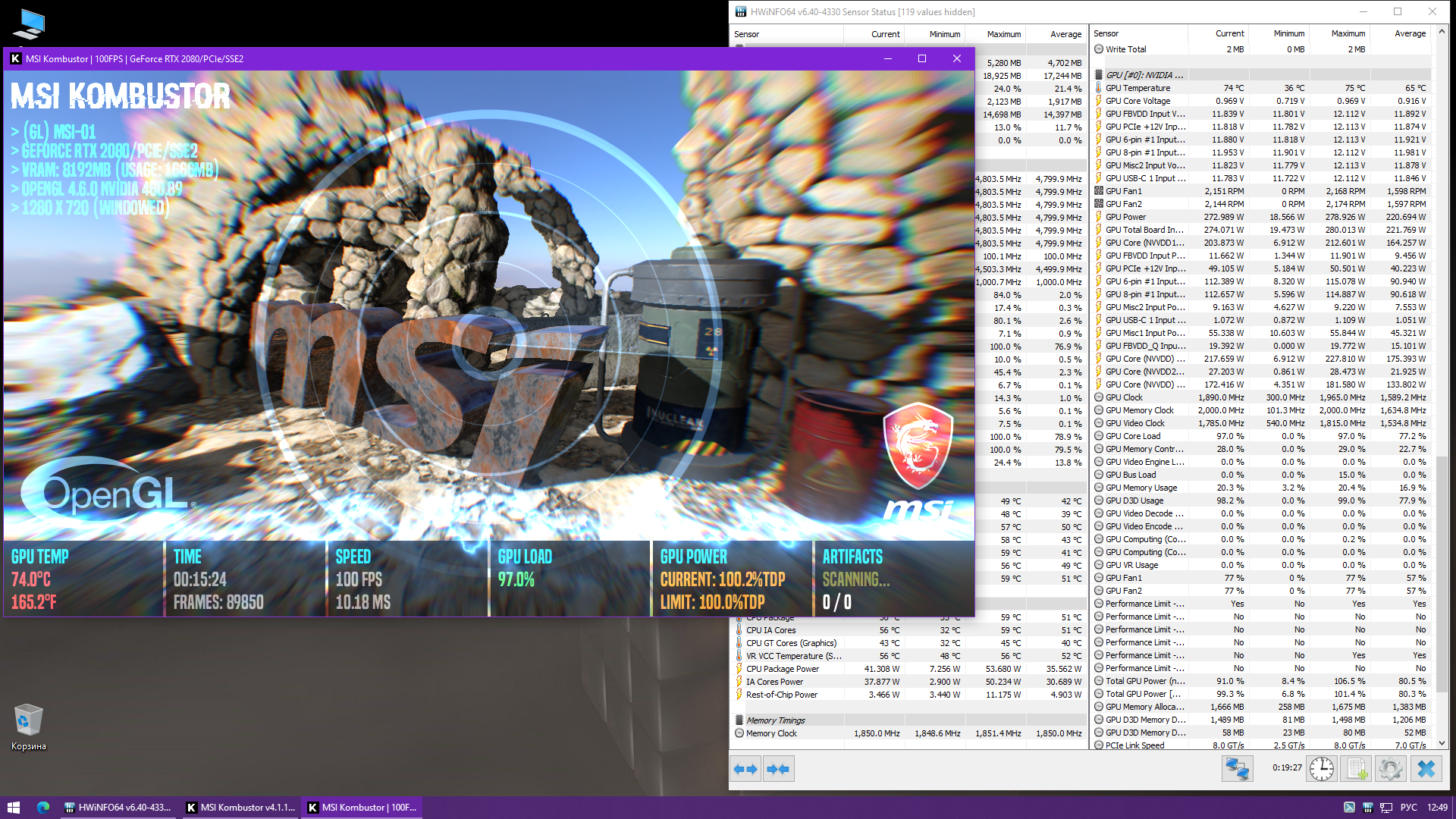
Task: Close the sensor panel with the blue X icon
Action: tap(1426, 769)
